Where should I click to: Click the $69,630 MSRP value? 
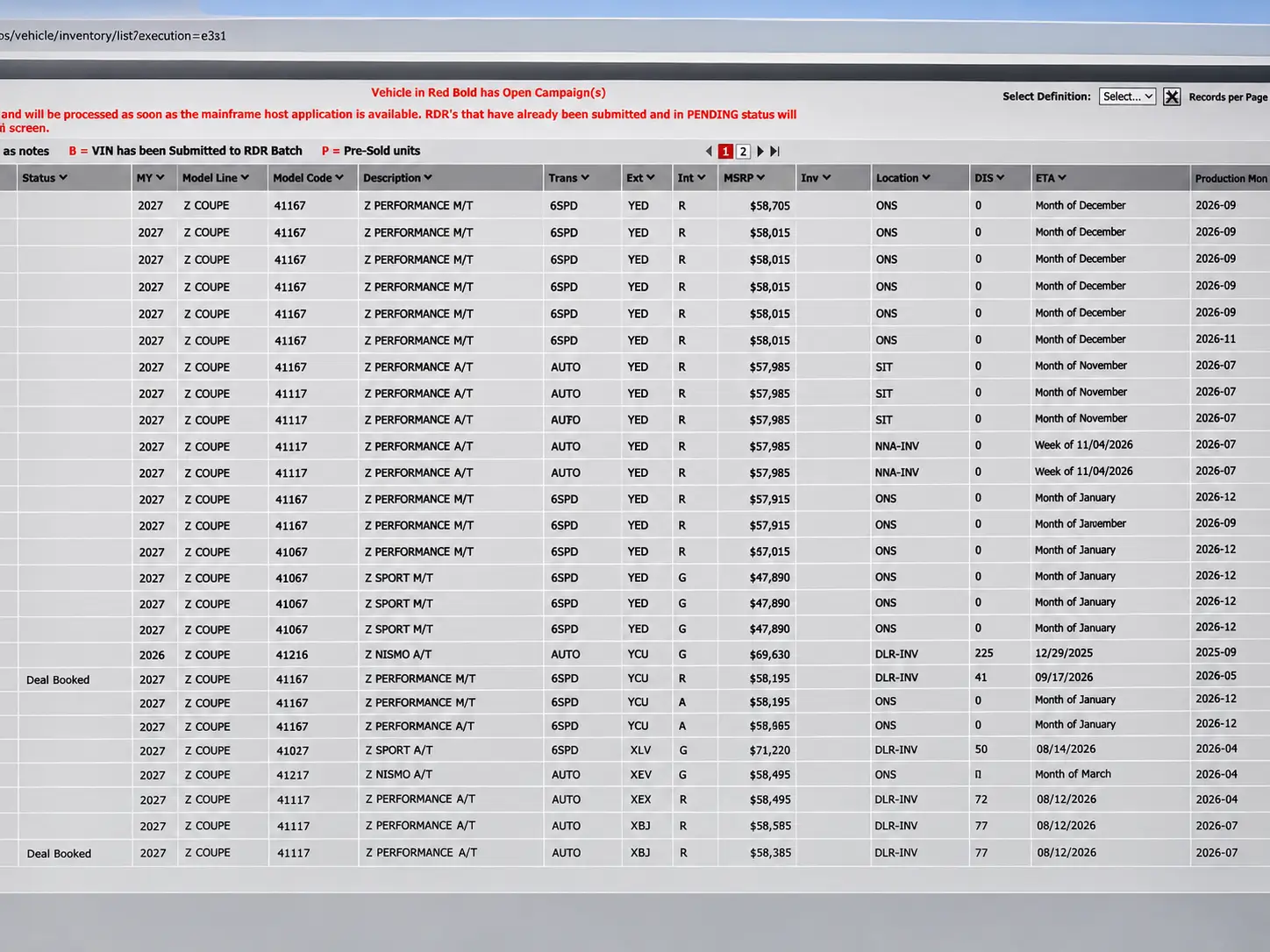coord(770,655)
